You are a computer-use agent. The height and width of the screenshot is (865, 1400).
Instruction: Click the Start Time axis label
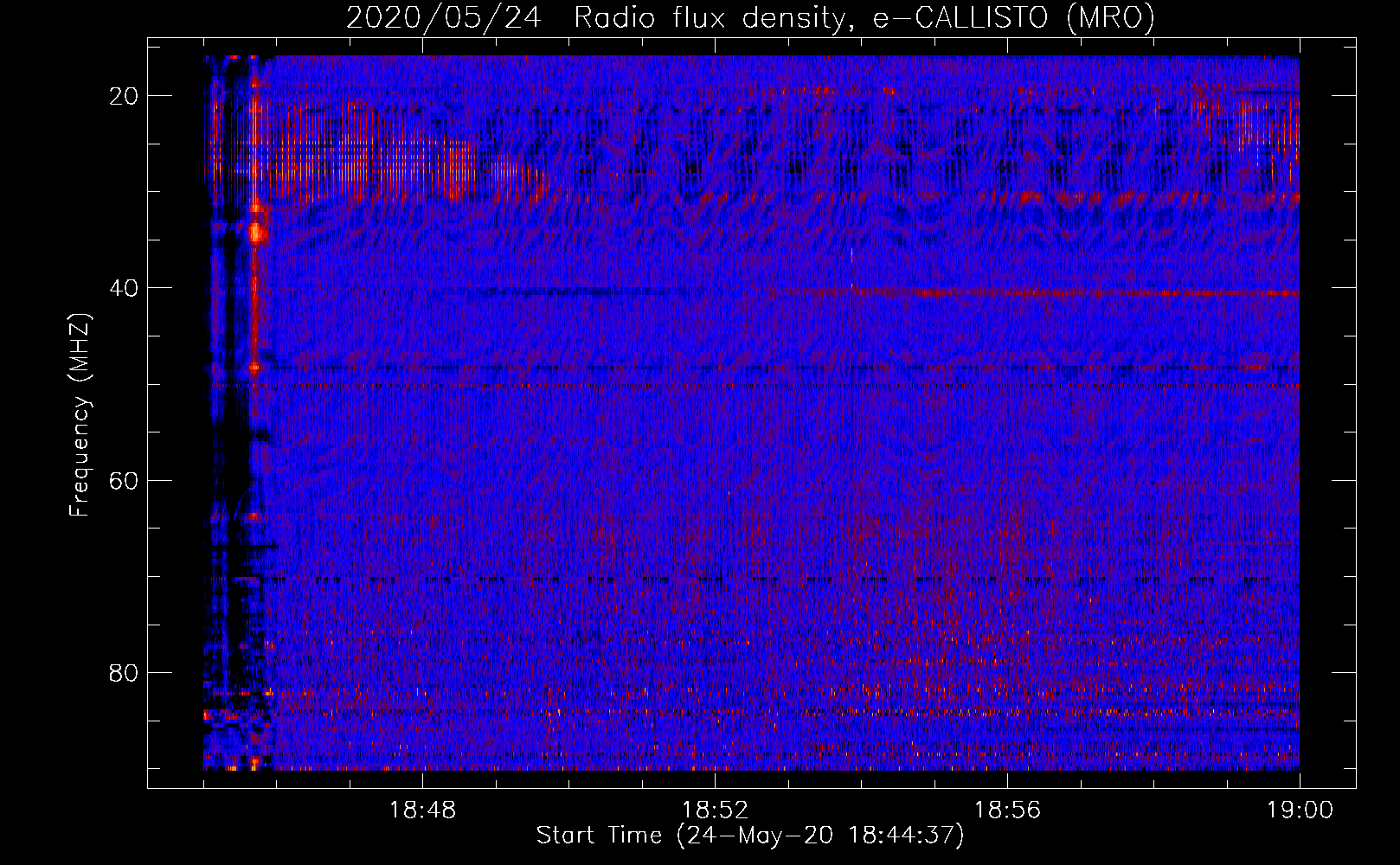(x=750, y=836)
